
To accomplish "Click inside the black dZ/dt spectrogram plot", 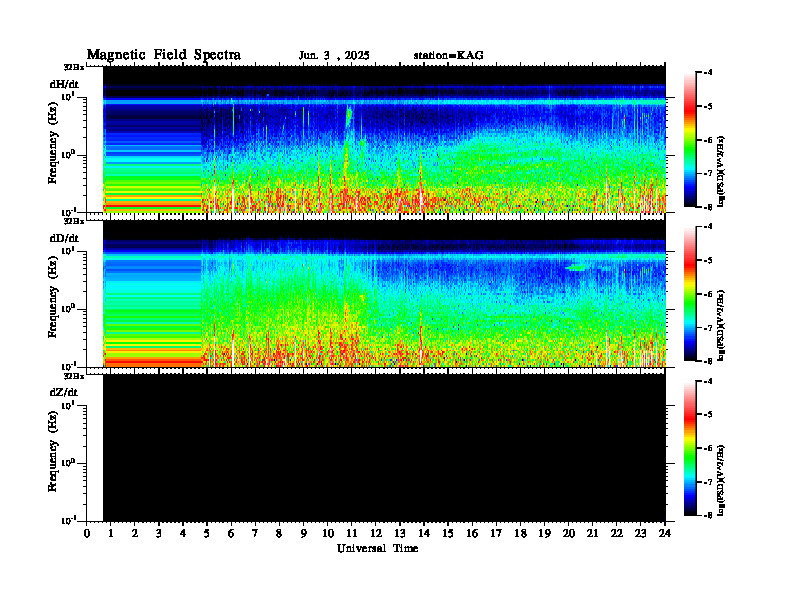I will pyautogui.click(x=384, y=448).
